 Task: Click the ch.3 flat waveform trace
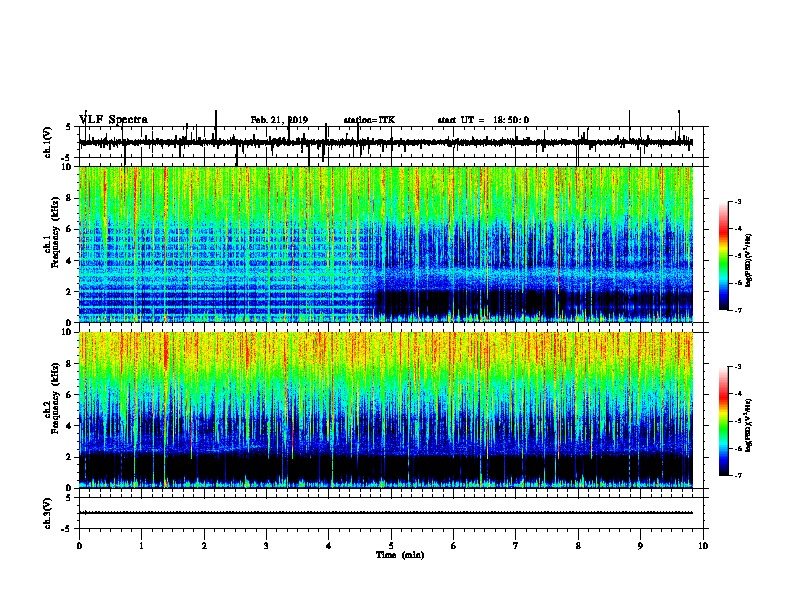[386, 513]
